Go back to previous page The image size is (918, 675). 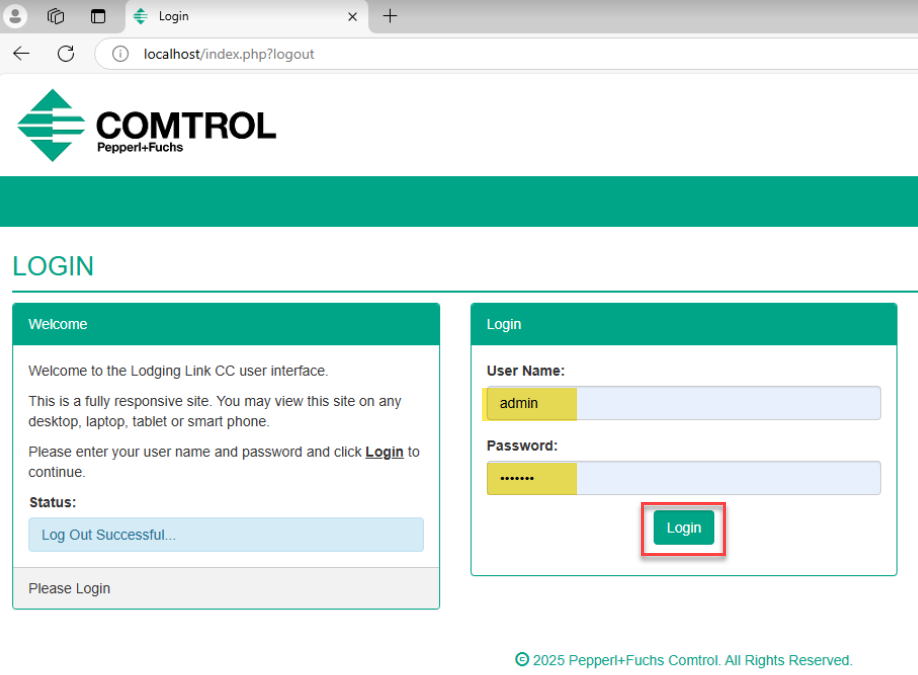[x=21, y=54]
